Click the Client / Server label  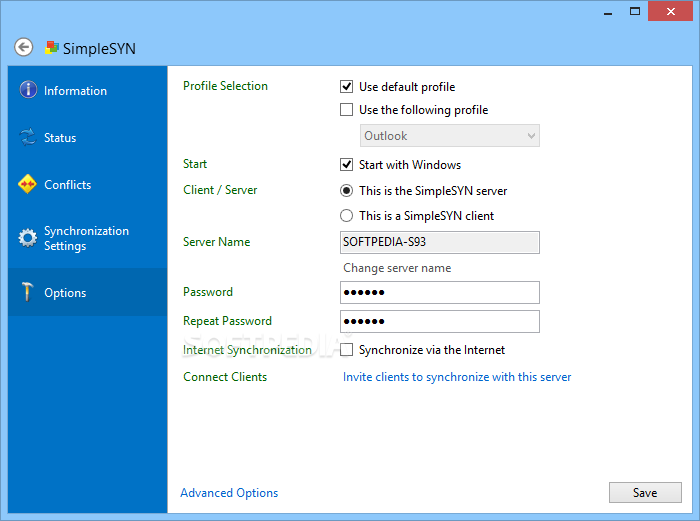[220, 190]
